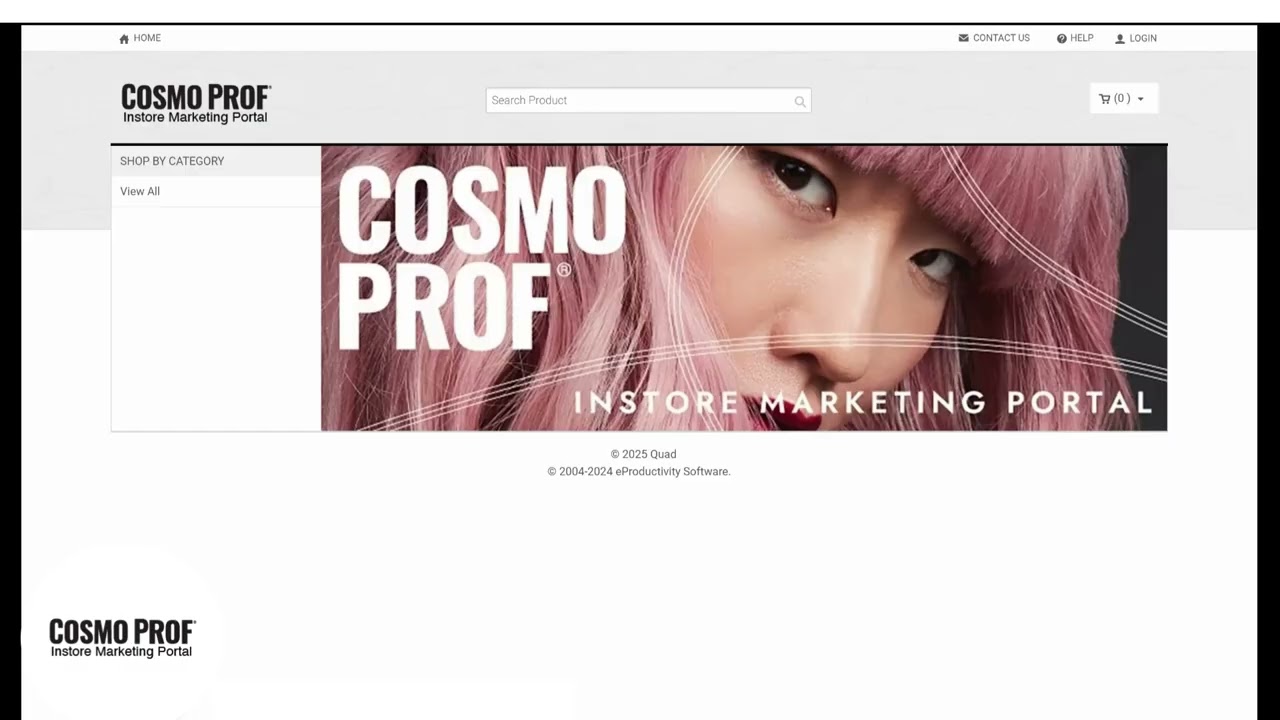
Task: Click the user icon beside Login
Action: (1120, 39)
